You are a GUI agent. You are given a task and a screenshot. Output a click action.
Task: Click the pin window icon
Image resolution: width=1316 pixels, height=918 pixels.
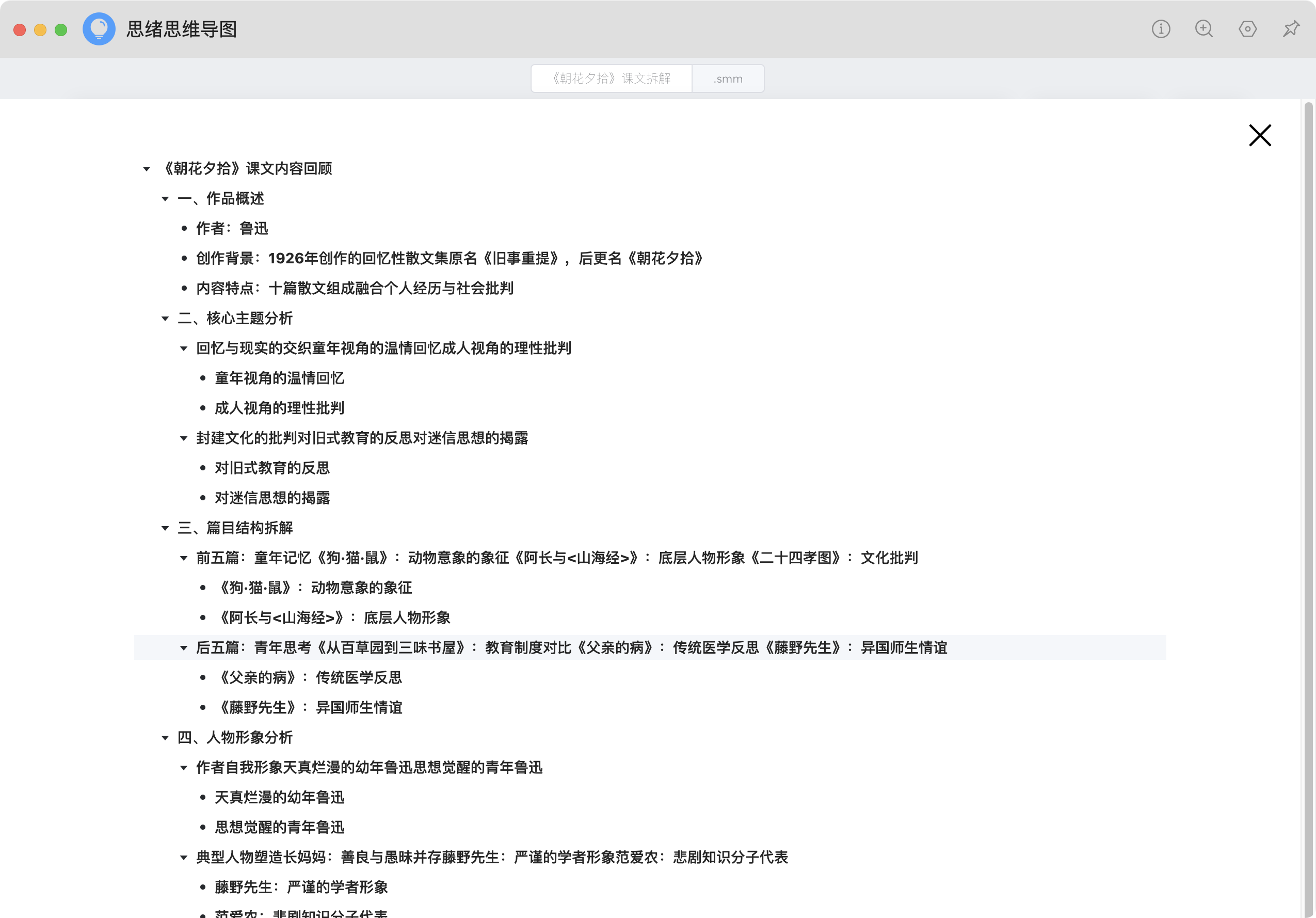click(1291, 29)
